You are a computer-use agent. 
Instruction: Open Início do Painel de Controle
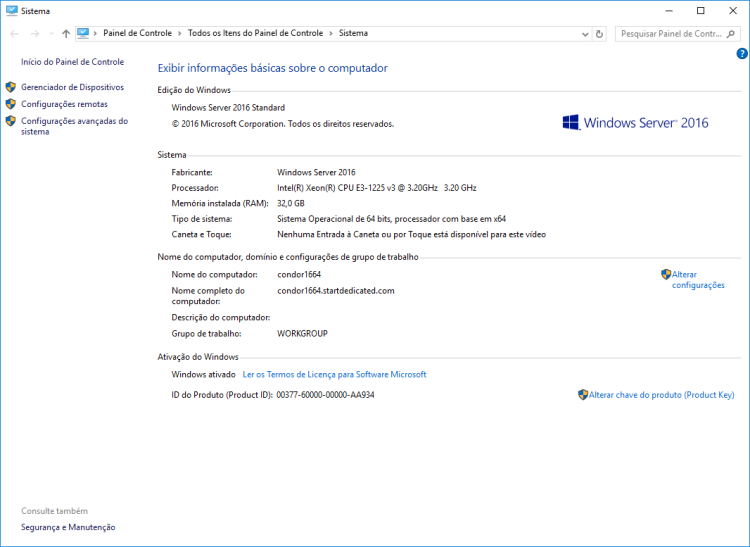pyautogui.click(x=72, y=62)
